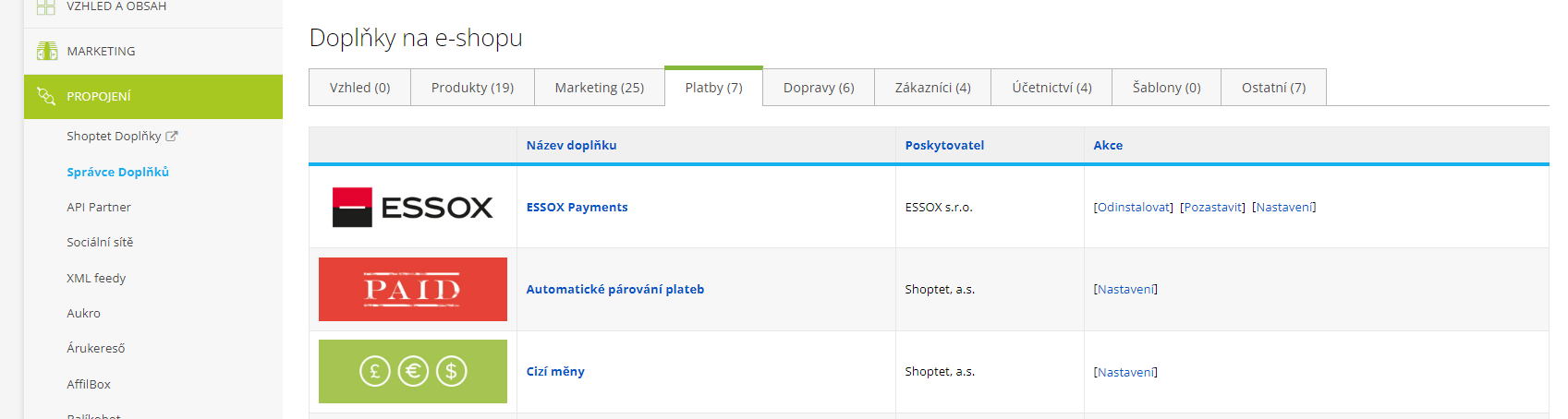Viewport: 1568px width, 419px height.
Task: Click the ESSOX logo image
Action: click(412, 207)
